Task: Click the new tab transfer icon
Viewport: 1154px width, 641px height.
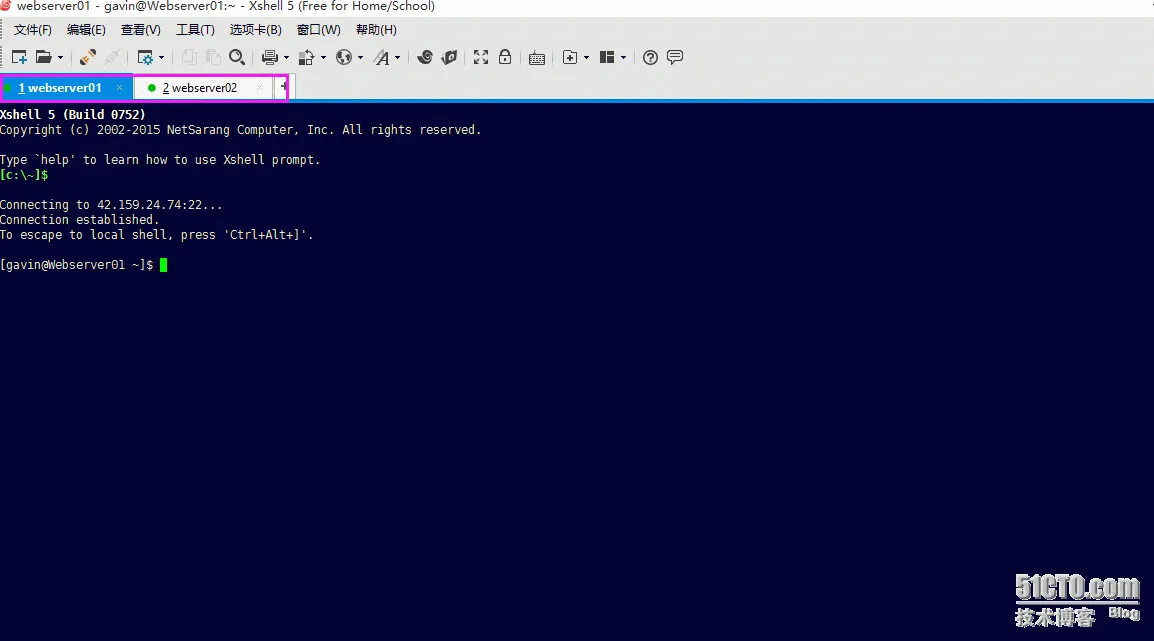Action: (570, 57)
